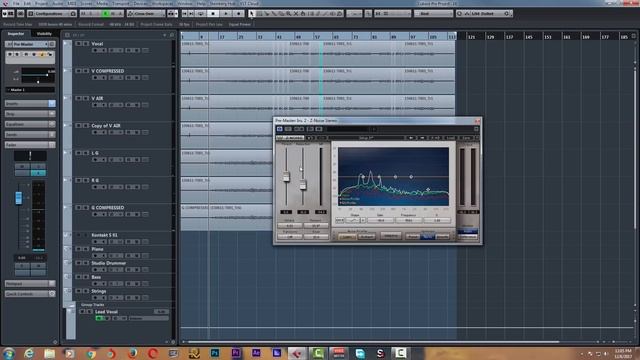
Task: Click the Z-Noise Threshold fader handle
Action: pos(287,177)
